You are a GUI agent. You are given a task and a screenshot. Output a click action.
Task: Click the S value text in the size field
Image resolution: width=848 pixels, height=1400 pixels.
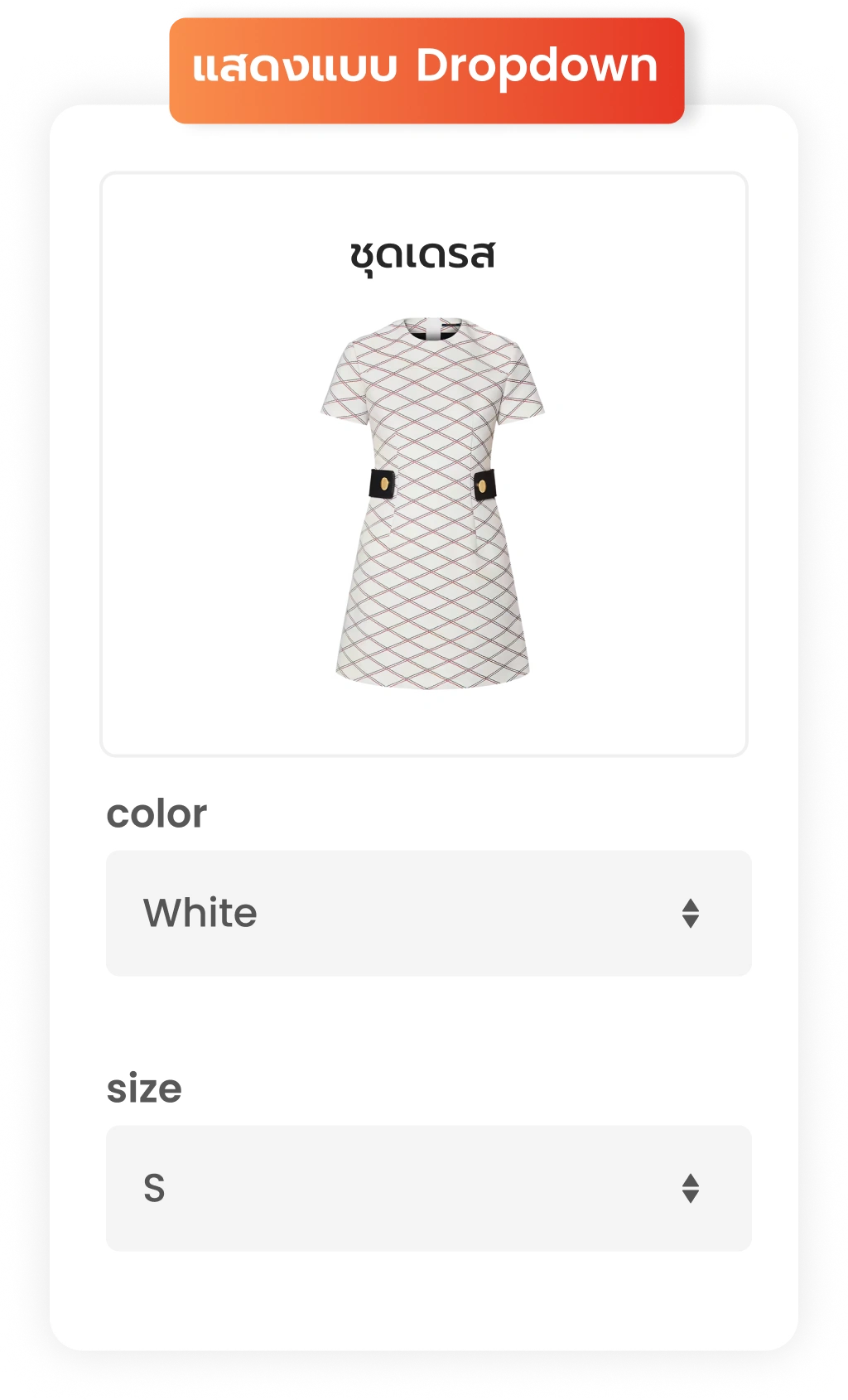154,1188
